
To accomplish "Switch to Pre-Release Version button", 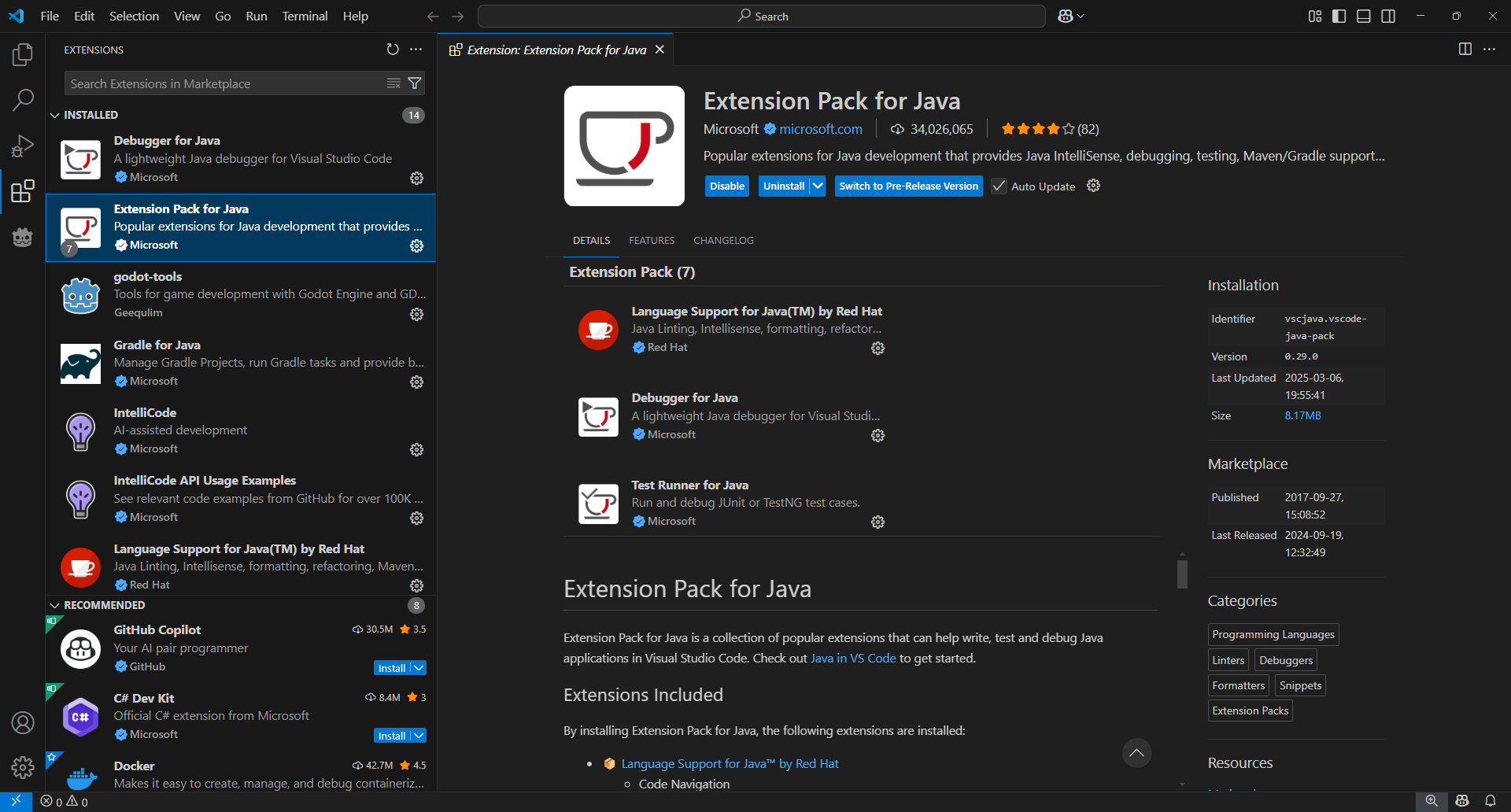I will [909, 186].
